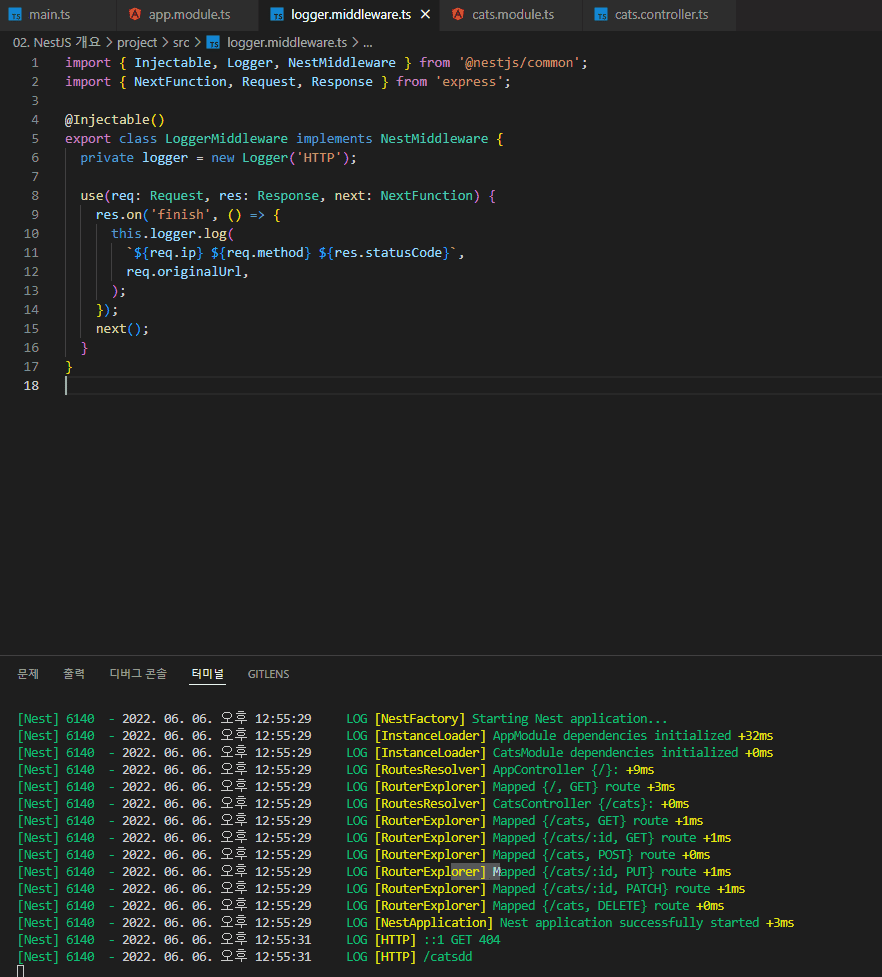This screenshot has width=882, height=977.
Task: Click the TypeScript icon on cats.controller.ts tab
Action: (x=600, y=15)
